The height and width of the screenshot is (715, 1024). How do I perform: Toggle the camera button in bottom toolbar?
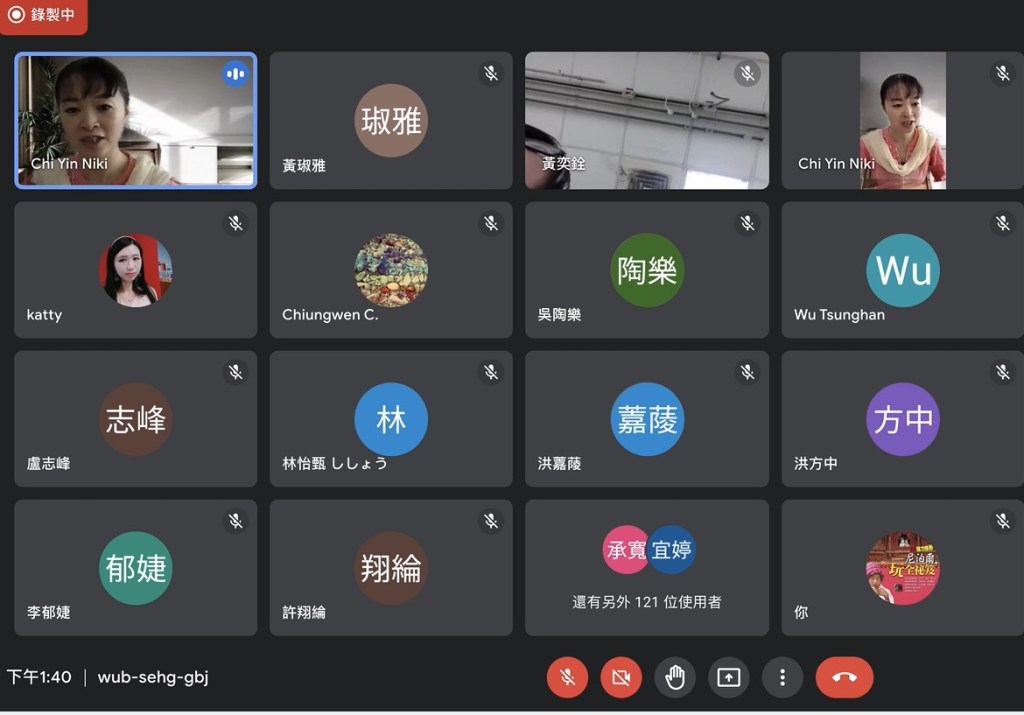click(621, 678)
